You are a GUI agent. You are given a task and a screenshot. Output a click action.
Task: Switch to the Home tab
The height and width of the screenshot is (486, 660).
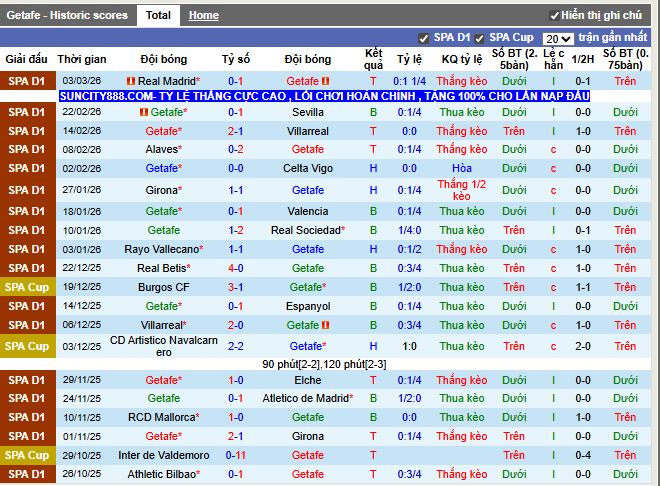[204, 16]
